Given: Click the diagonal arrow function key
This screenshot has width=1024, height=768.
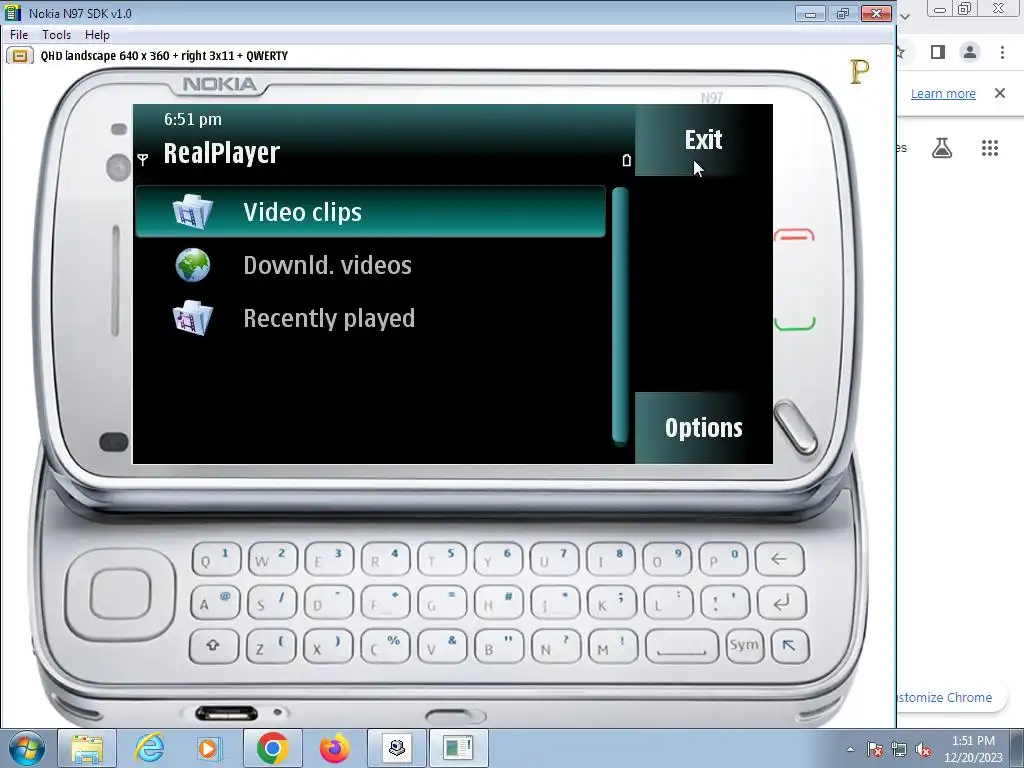Looking at the screenshot, I should [x=790, y=646].
